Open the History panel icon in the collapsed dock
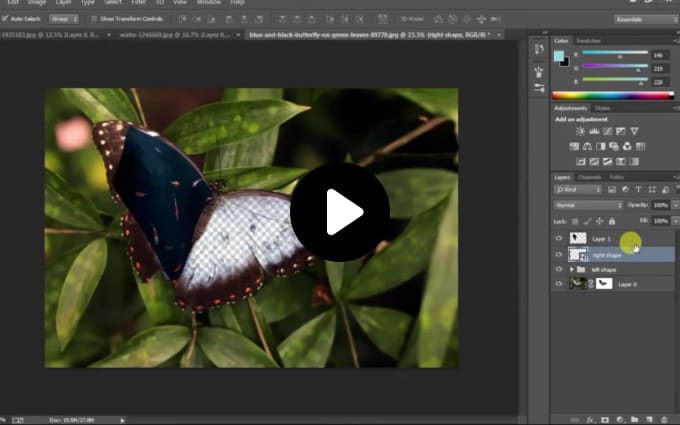680x425 pixels. pyautogui.click(x=539, y=49)
